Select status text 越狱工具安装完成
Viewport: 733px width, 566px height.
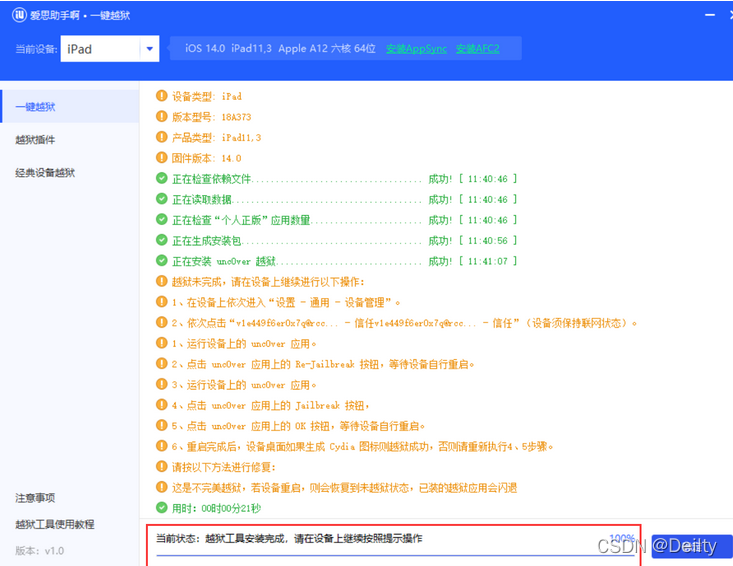click(x=245, y=539)
